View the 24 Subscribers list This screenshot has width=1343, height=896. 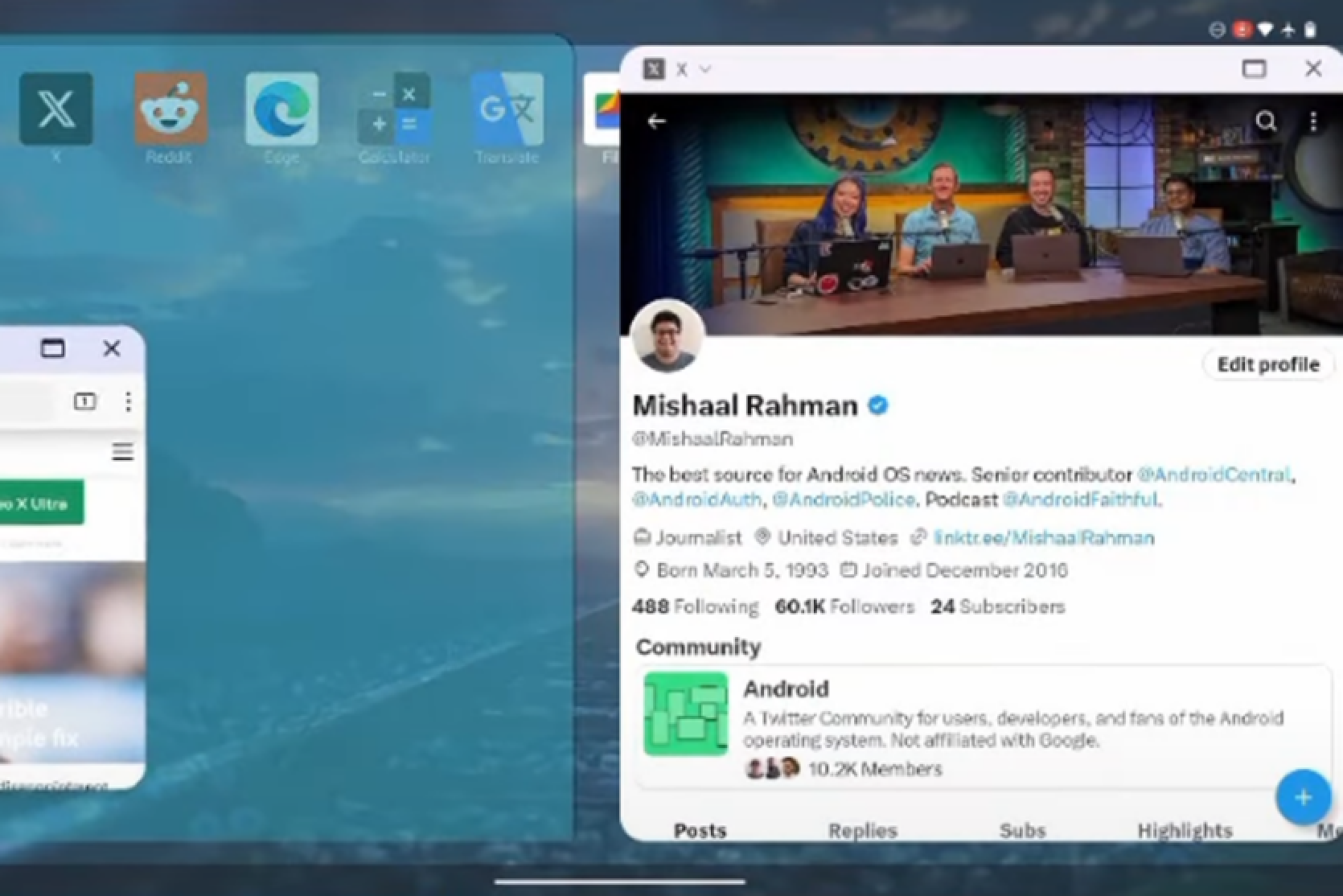(998, 606)
